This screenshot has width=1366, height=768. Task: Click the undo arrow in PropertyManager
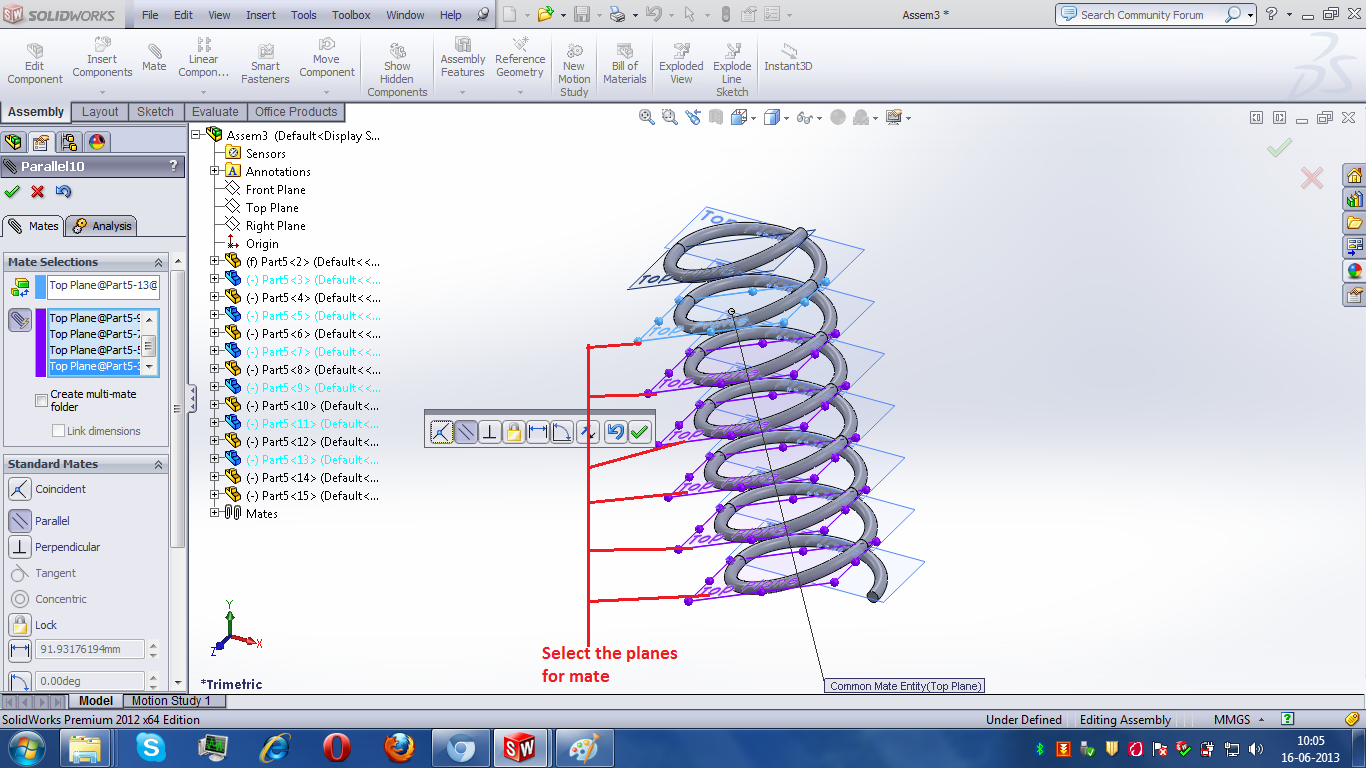click(64, 191)
